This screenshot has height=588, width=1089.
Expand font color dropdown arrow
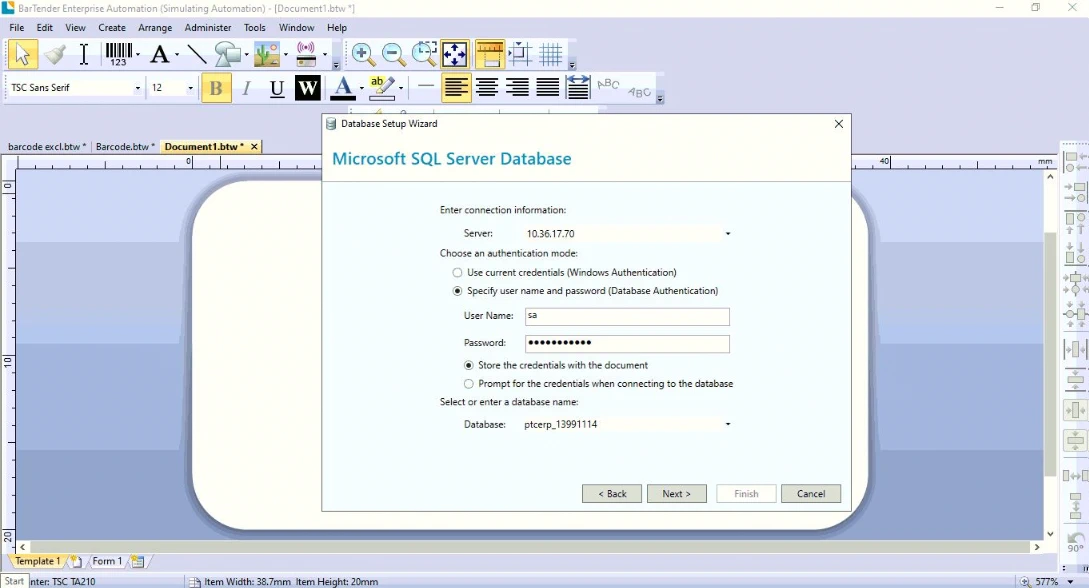(361, 88)
